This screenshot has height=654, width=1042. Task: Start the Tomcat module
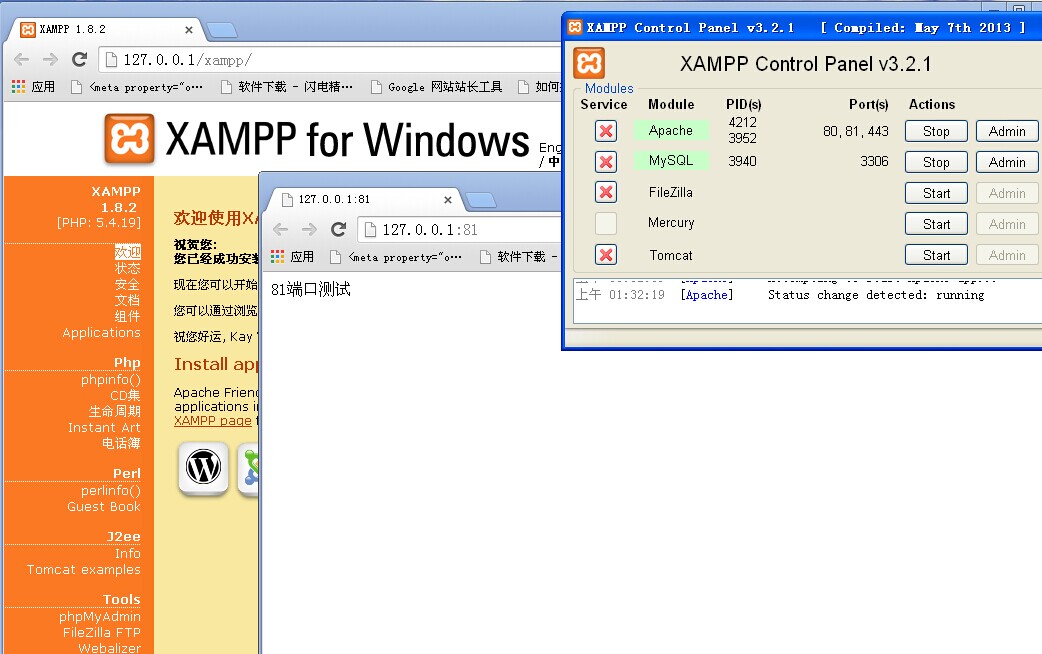[936, 255]
